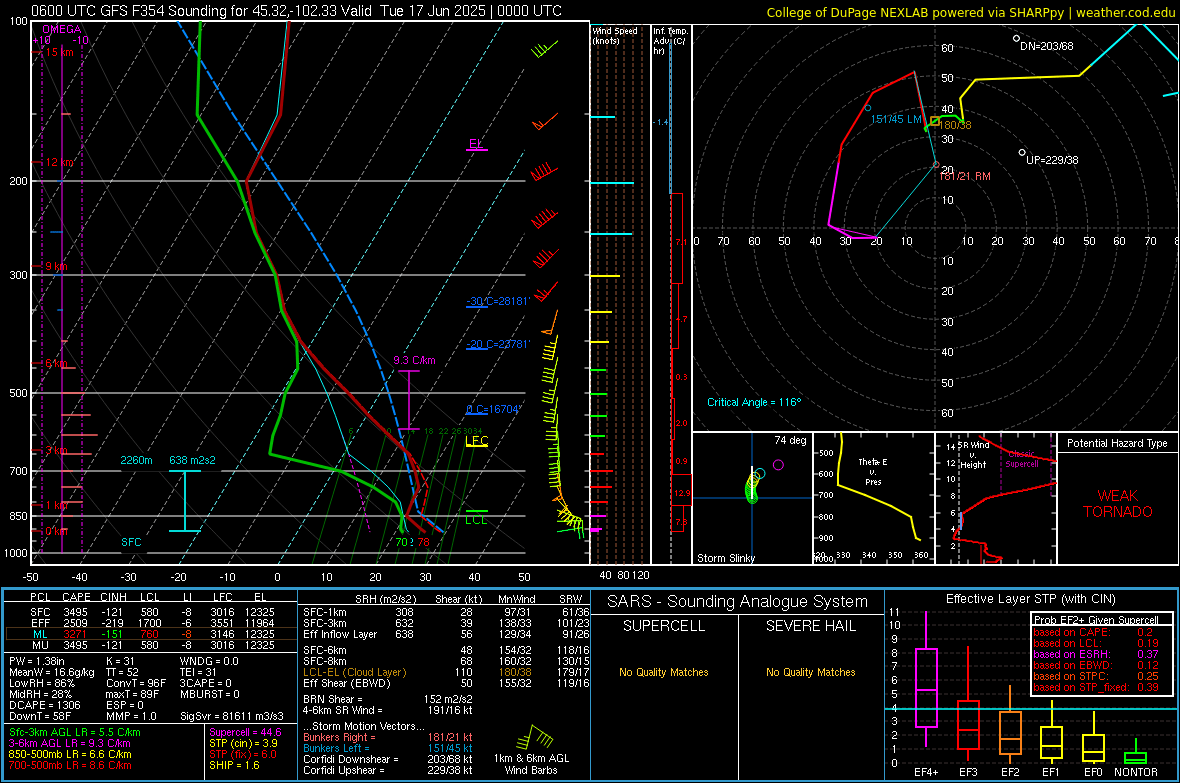Click the 'Theta-E v. Pres' panel label
This screenshot has height=783, width=1180.
873,471
